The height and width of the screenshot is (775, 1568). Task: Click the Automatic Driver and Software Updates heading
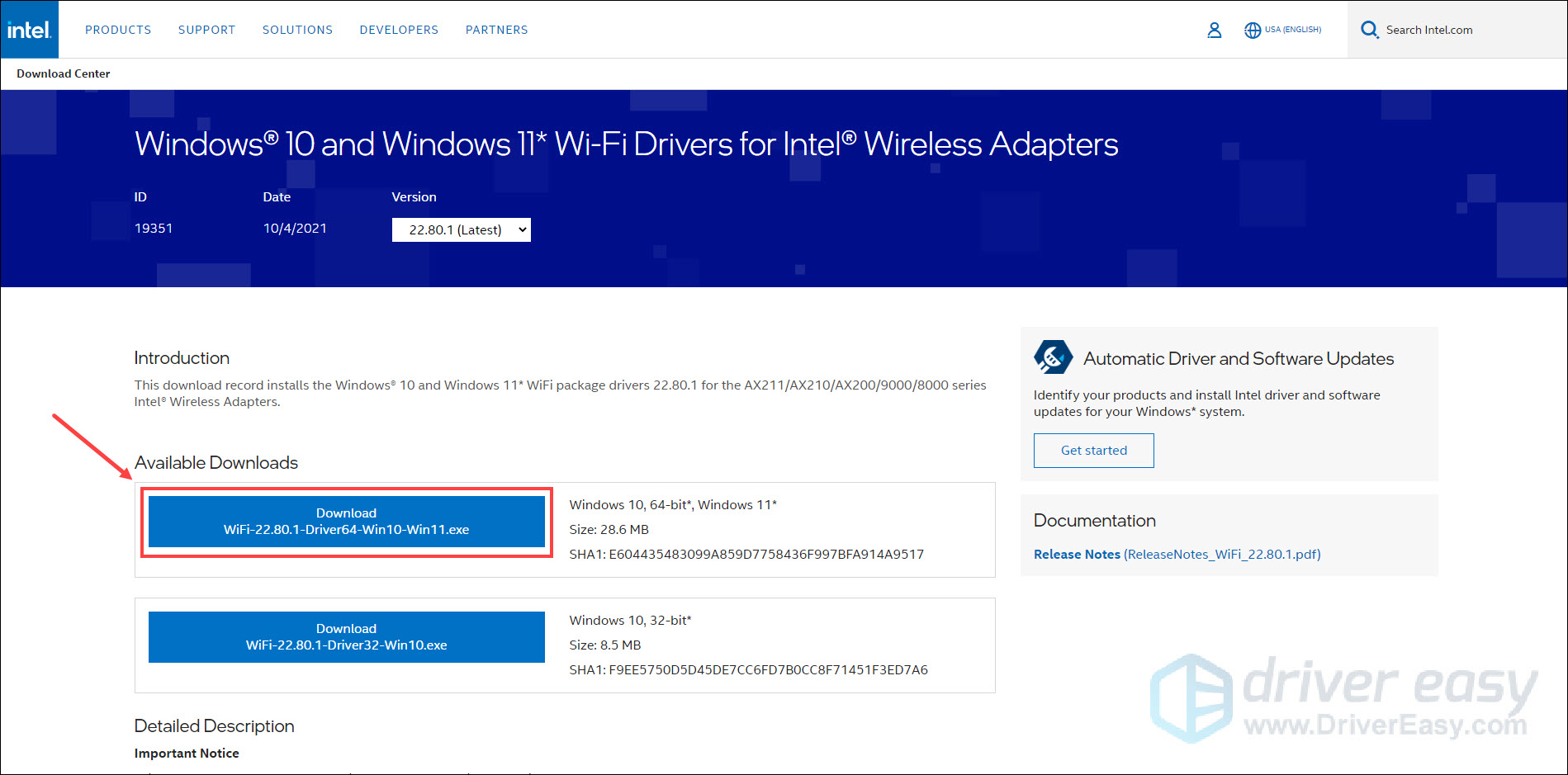click(1238, 358)
